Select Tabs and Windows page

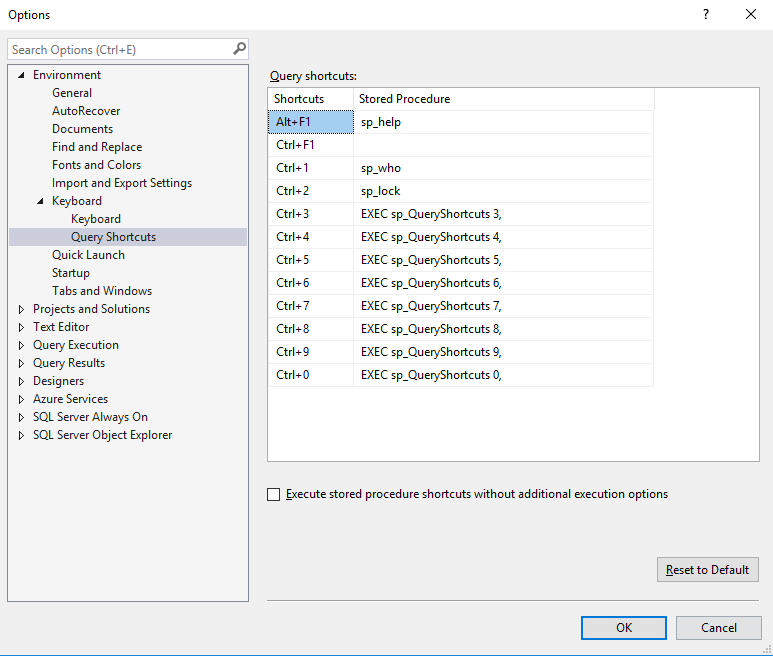coord(102,291)
